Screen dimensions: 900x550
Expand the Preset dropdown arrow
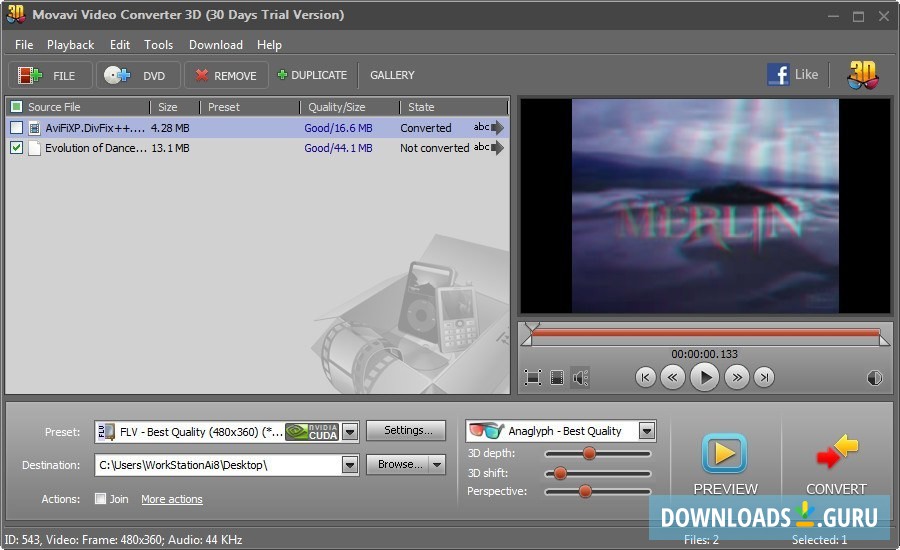350,431
